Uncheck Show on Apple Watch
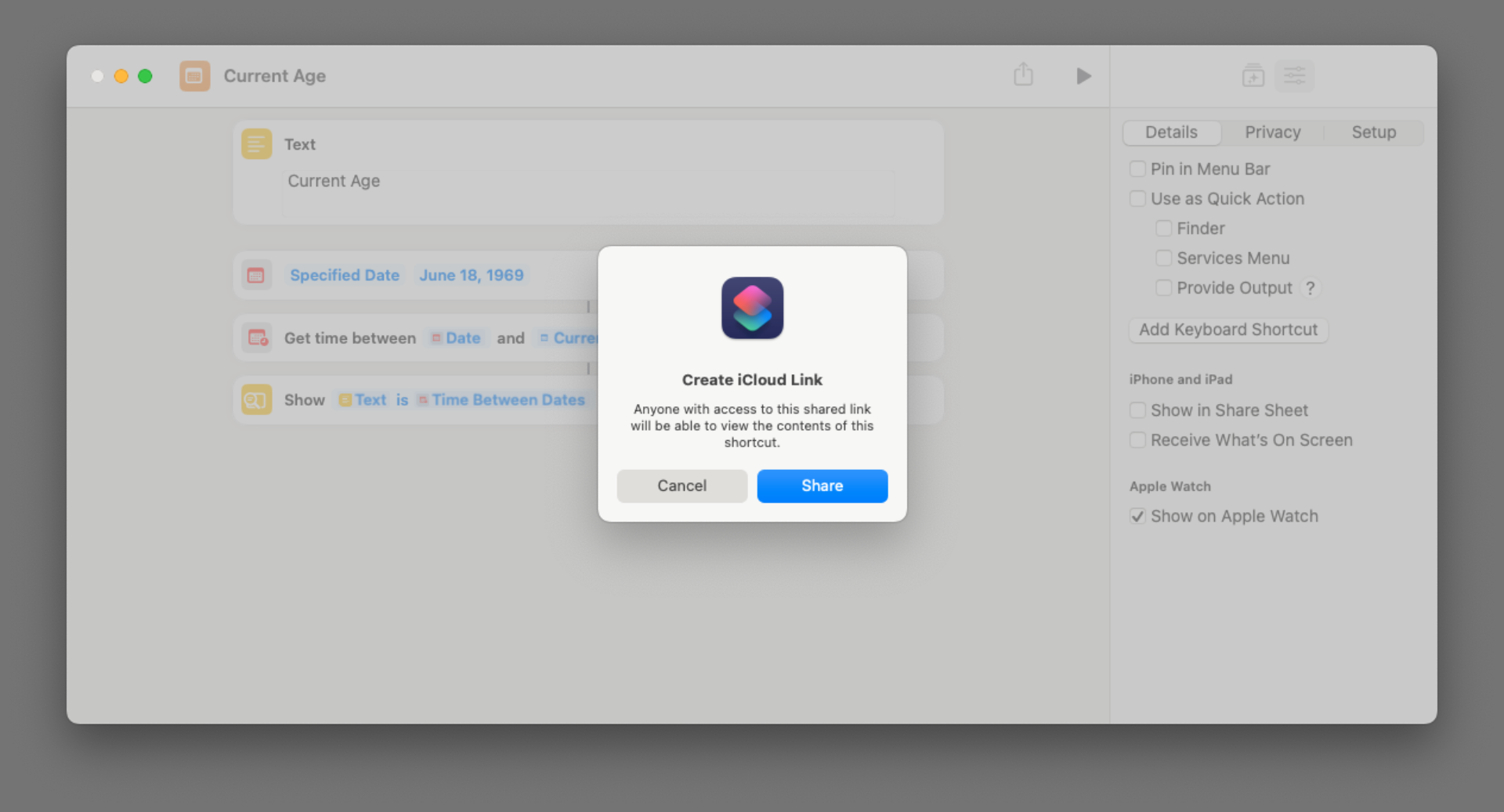 (1137, 516)
